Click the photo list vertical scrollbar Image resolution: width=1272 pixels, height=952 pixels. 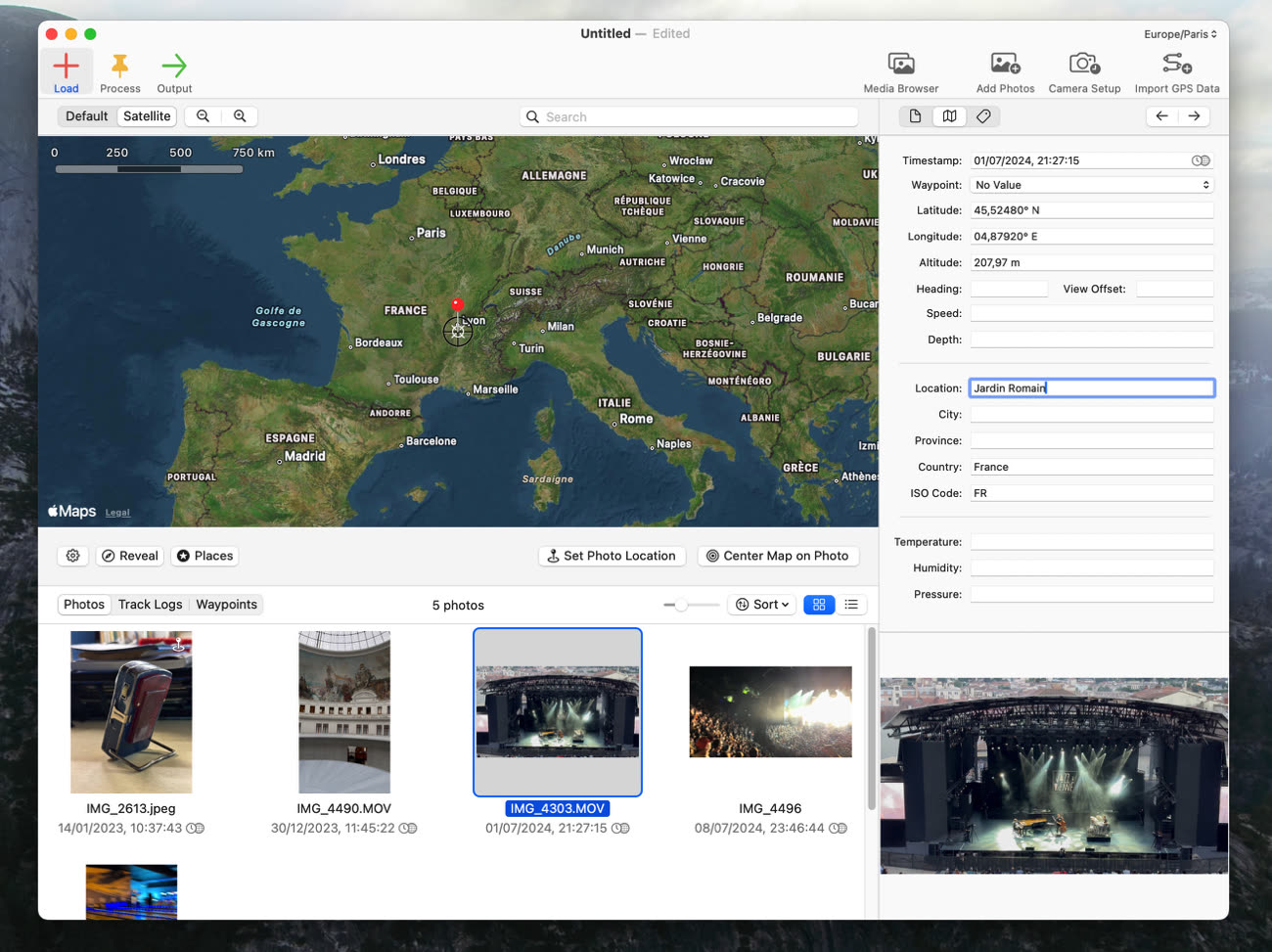(871, 719)
